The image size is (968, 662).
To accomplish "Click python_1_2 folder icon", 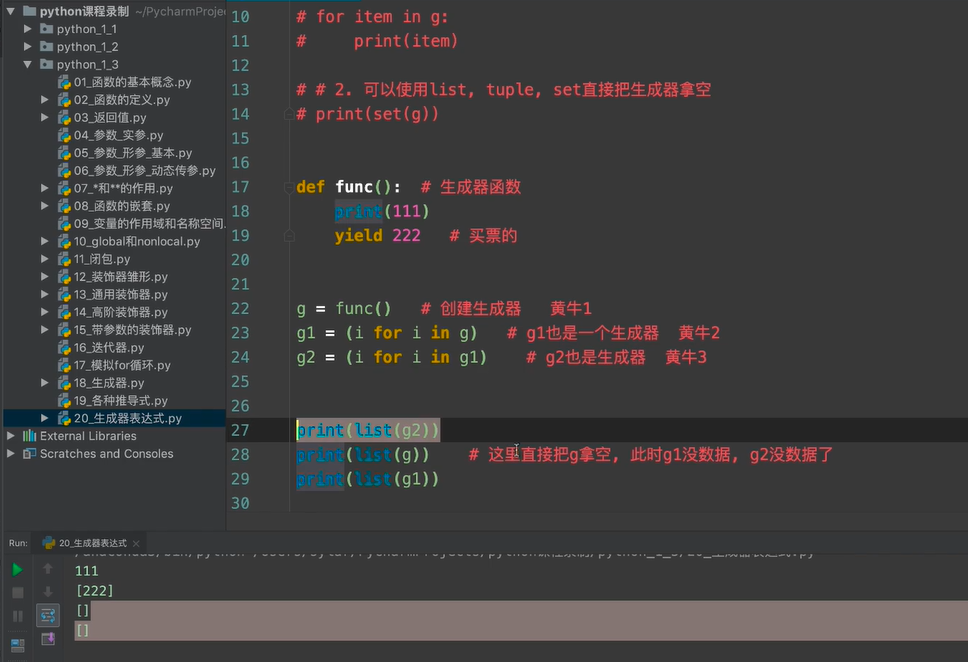I will (46, 46).
